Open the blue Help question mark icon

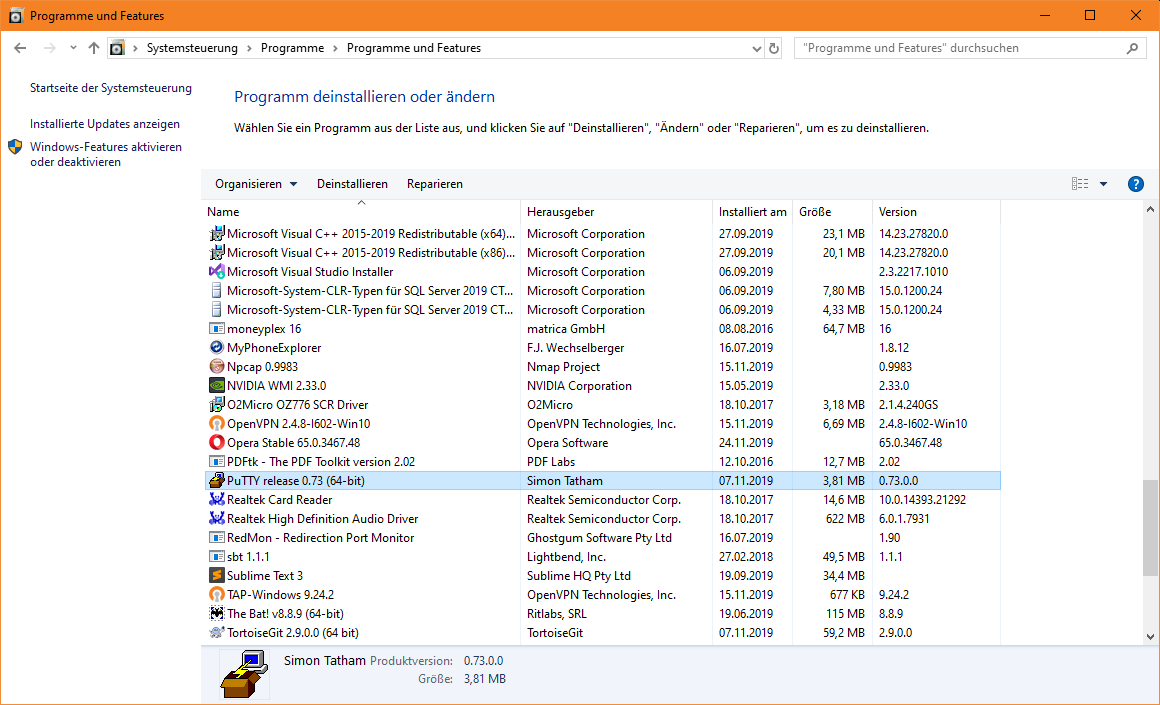click(1135, 183)
